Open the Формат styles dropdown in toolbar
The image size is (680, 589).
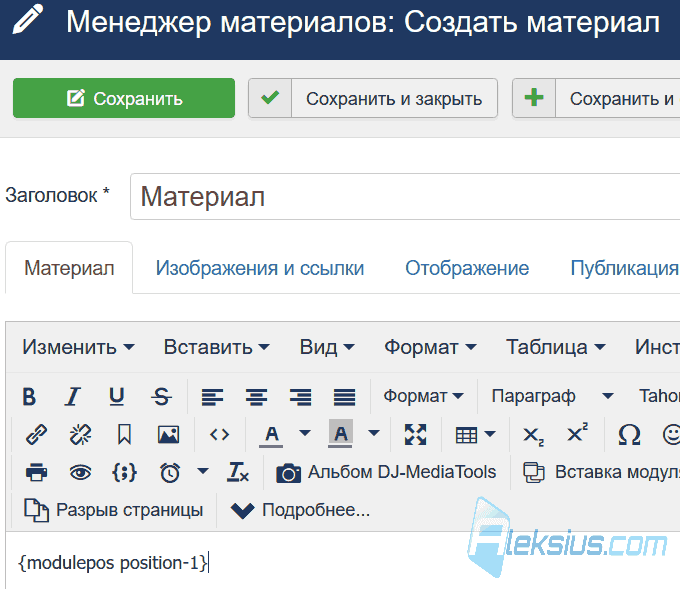click(x=423, y=396)
